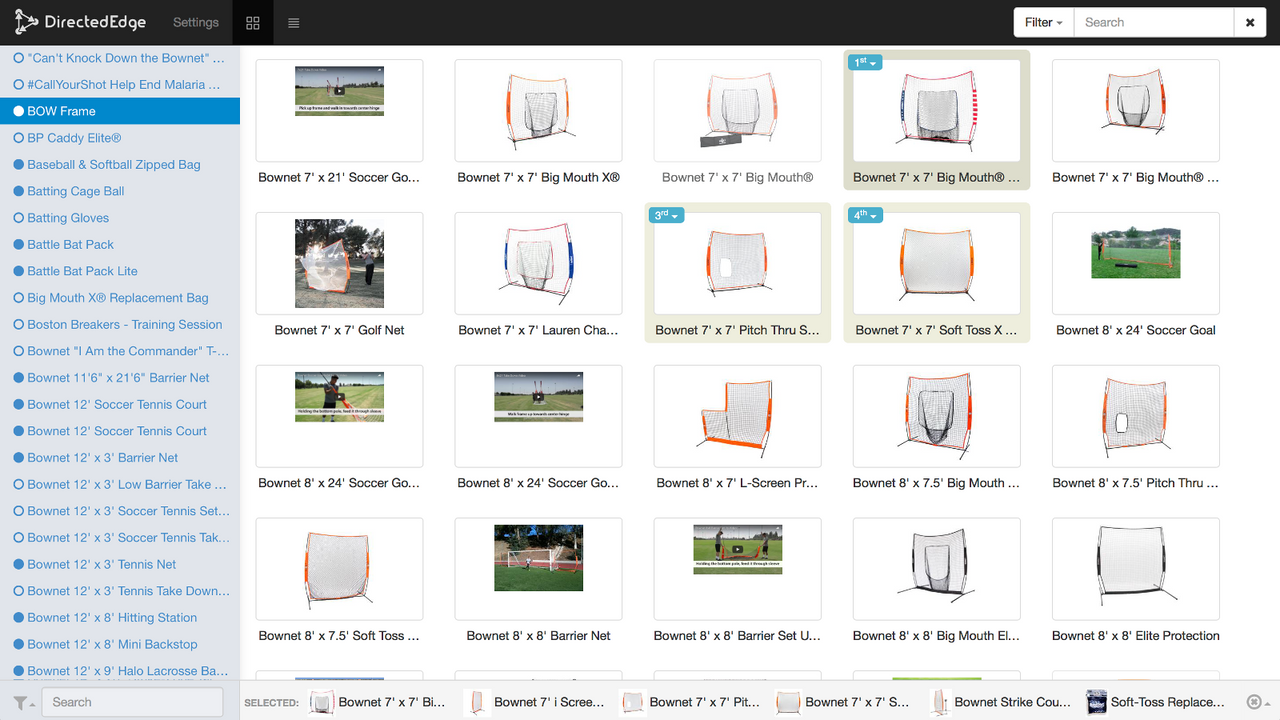
Task: Select Bownet 12' x 8' Mini Backstop
Action: click(x=120, y=644)
